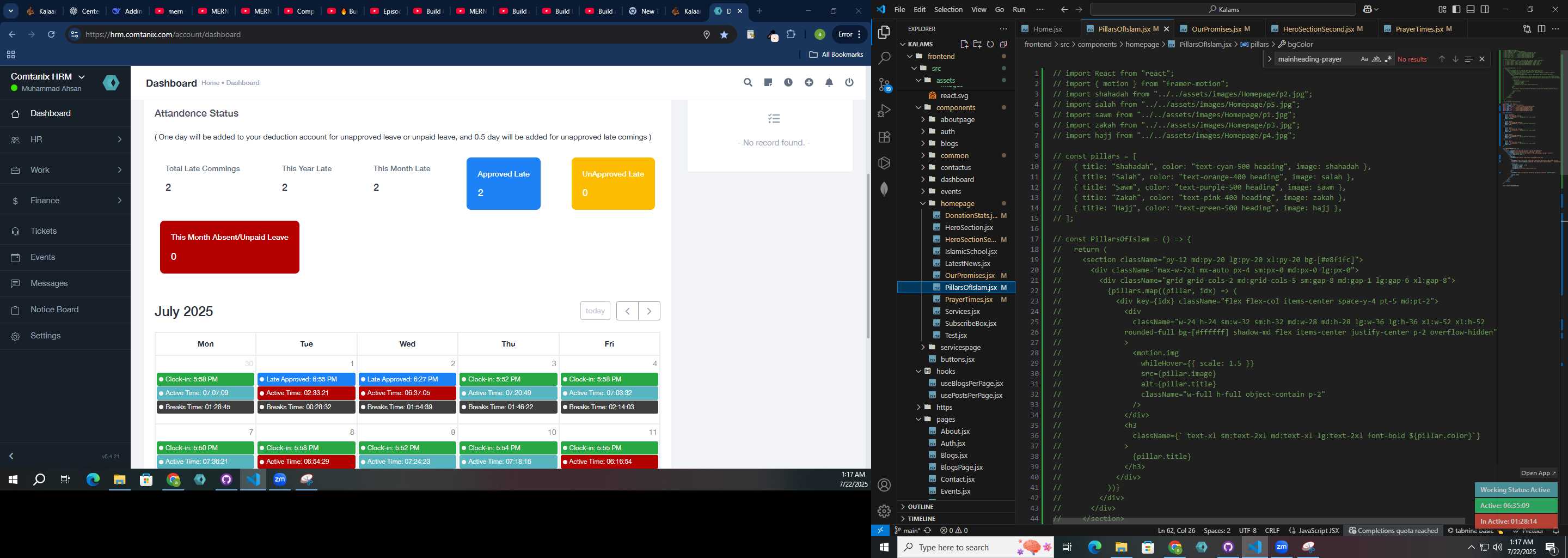Switch to the Home.jsx editor tab
The width and height of the screenshot is (1568, 558).
tap(1047, 29)
